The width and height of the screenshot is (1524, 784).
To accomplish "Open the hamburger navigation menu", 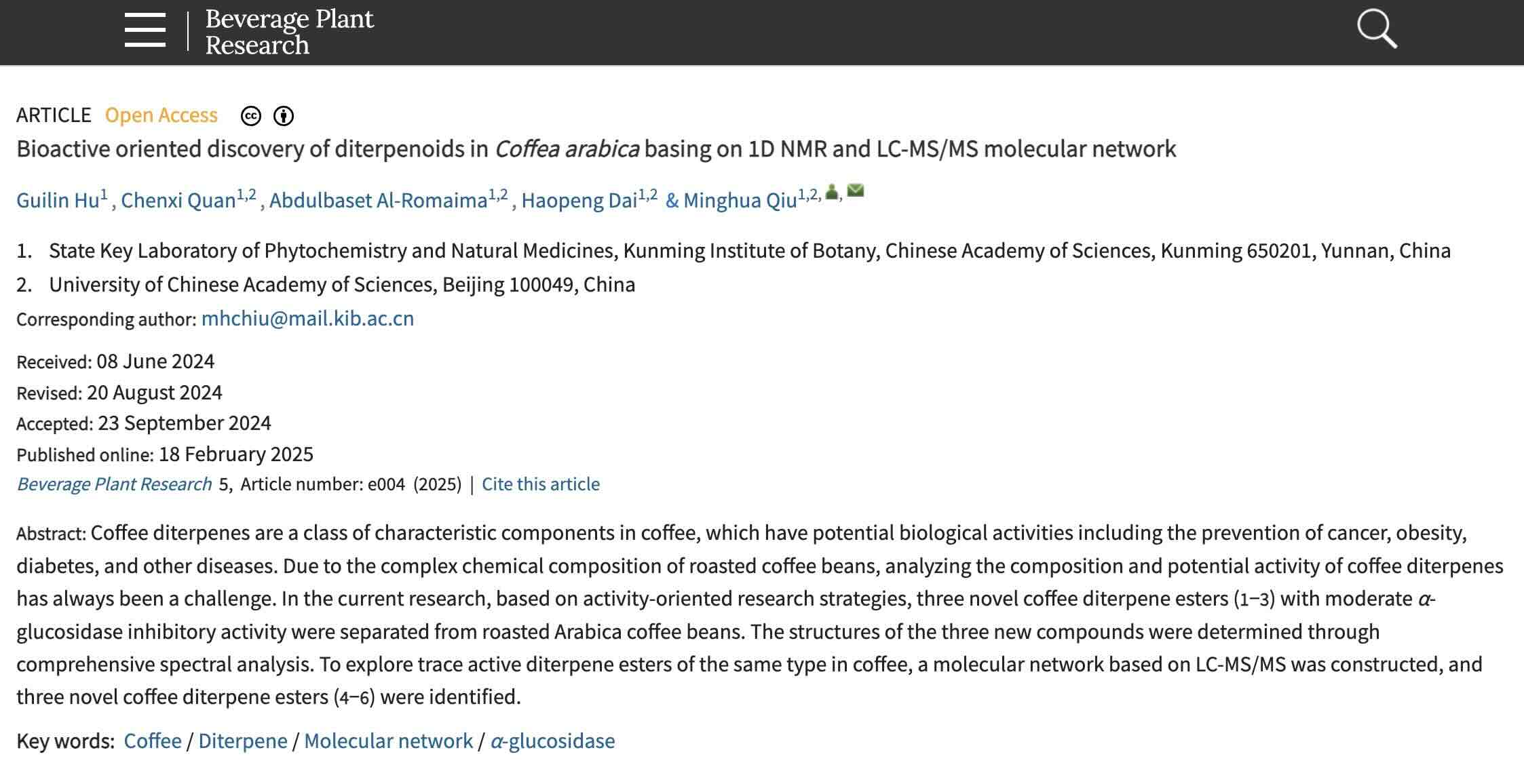I will pyautogui.click(x=145, y=31).
